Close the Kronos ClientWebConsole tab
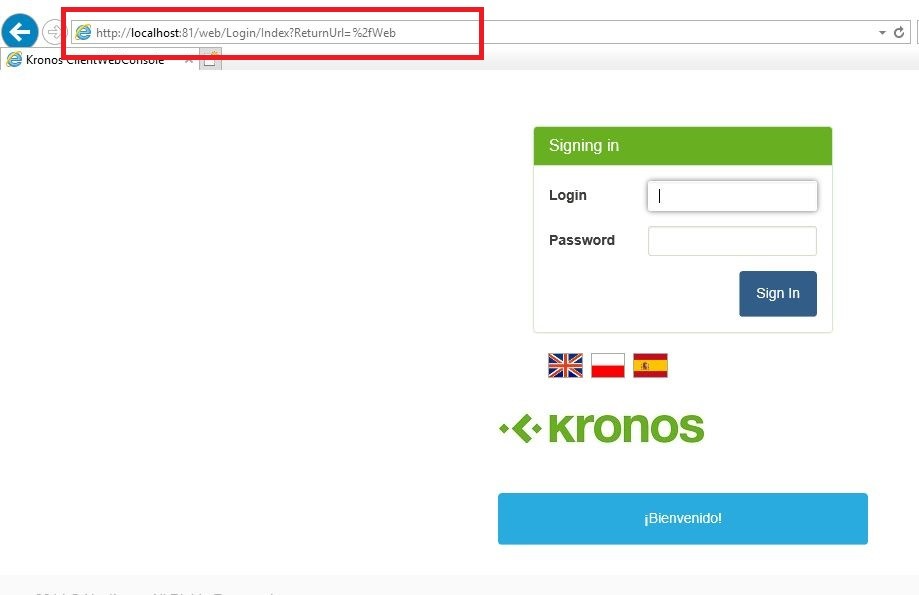The width and height of the screenshot is (919, 595). tap(189, 60)
